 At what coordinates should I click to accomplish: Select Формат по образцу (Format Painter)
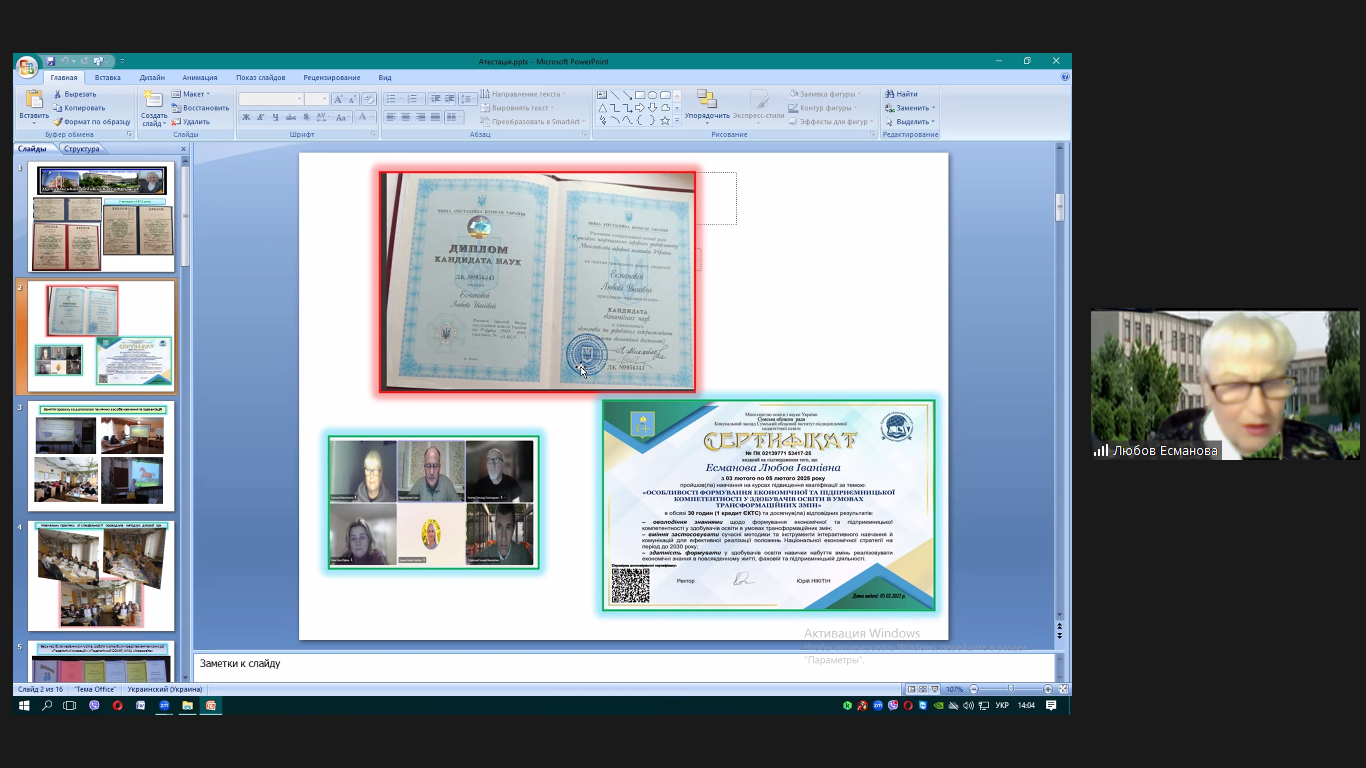pyautogui.click(x=92, y=122)
